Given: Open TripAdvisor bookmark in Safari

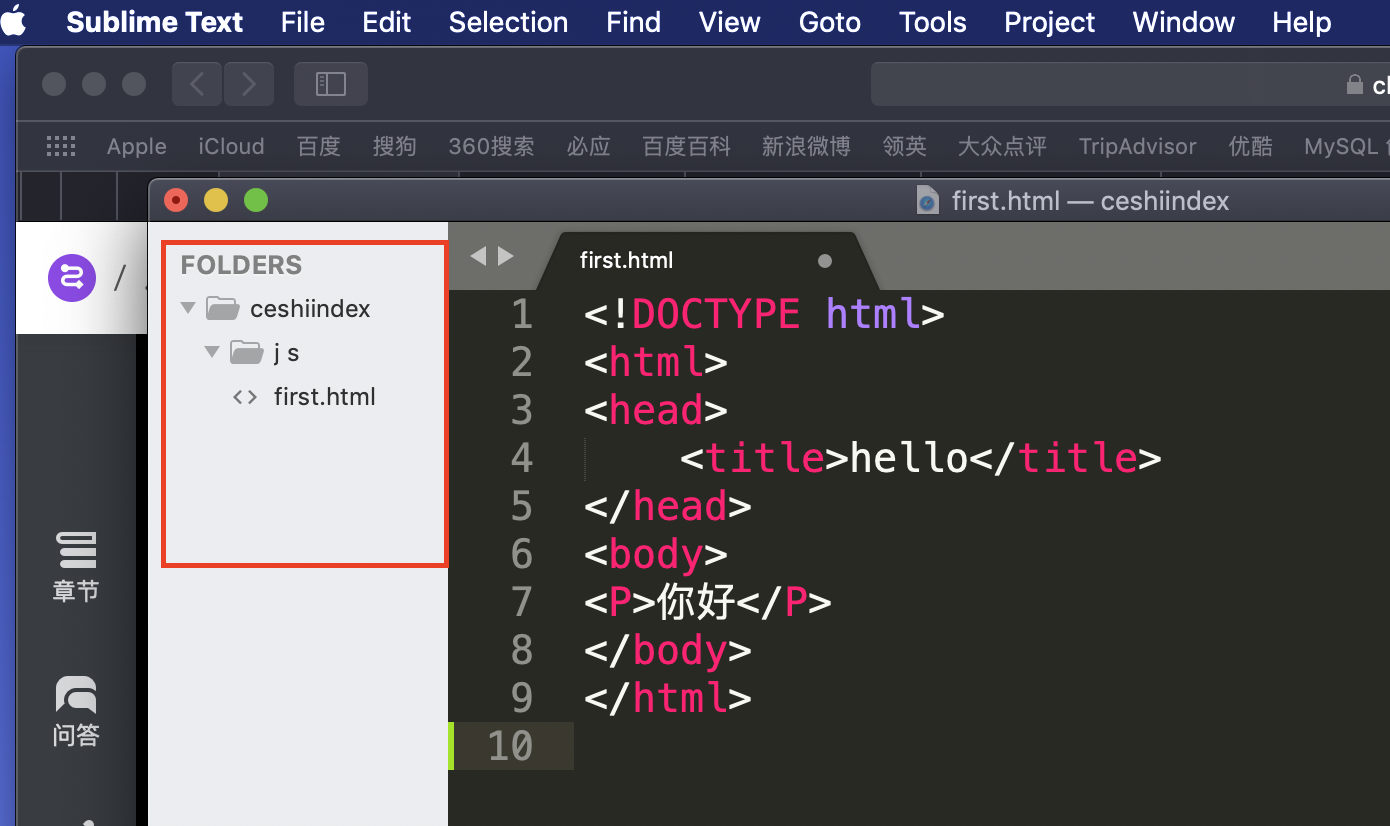Looking at the screenshot, I should (1138, 146).
